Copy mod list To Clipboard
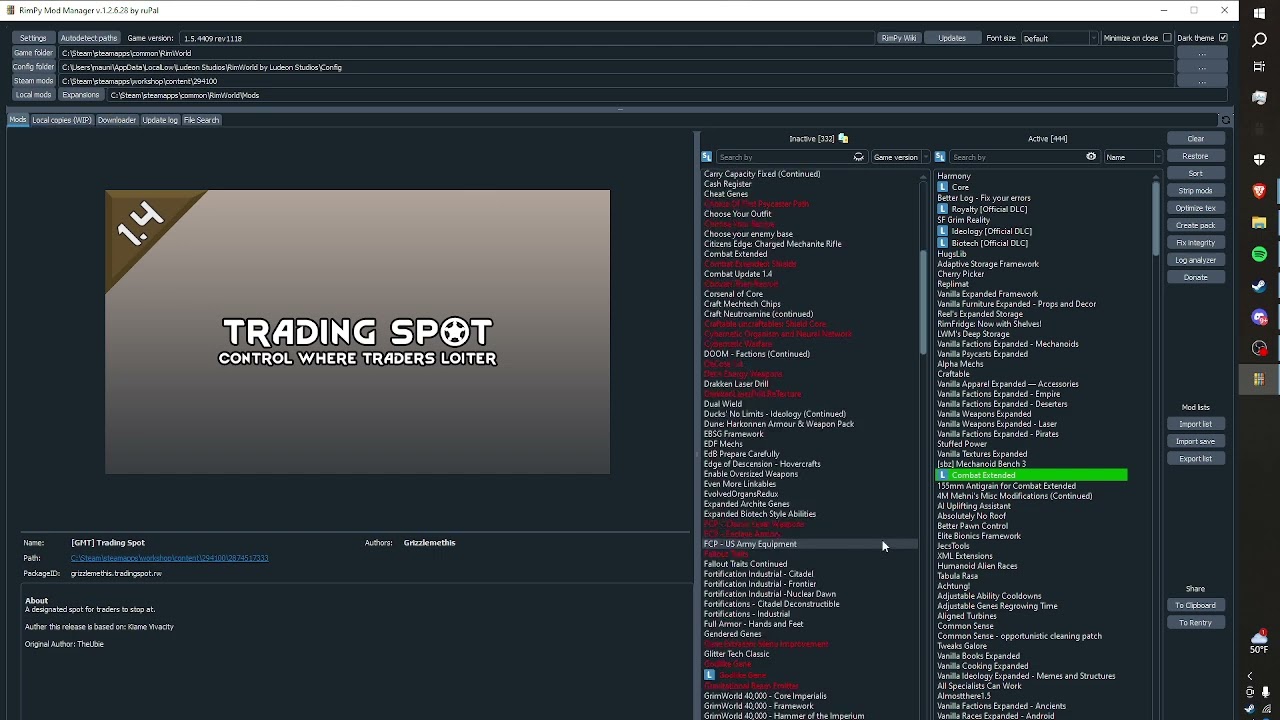 [x=1196, y=606]
